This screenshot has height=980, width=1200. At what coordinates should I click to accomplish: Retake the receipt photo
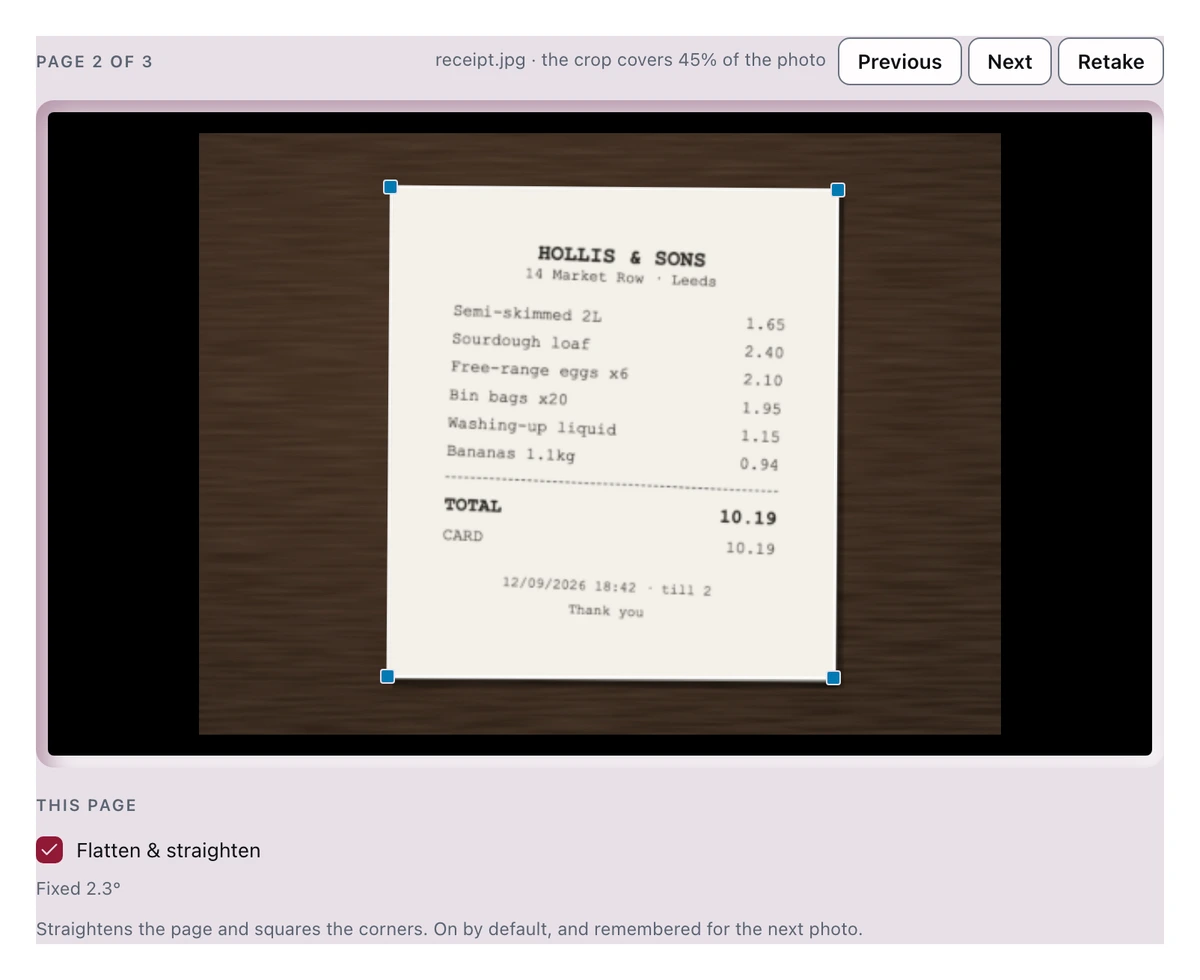click(x=1111, y=61)
